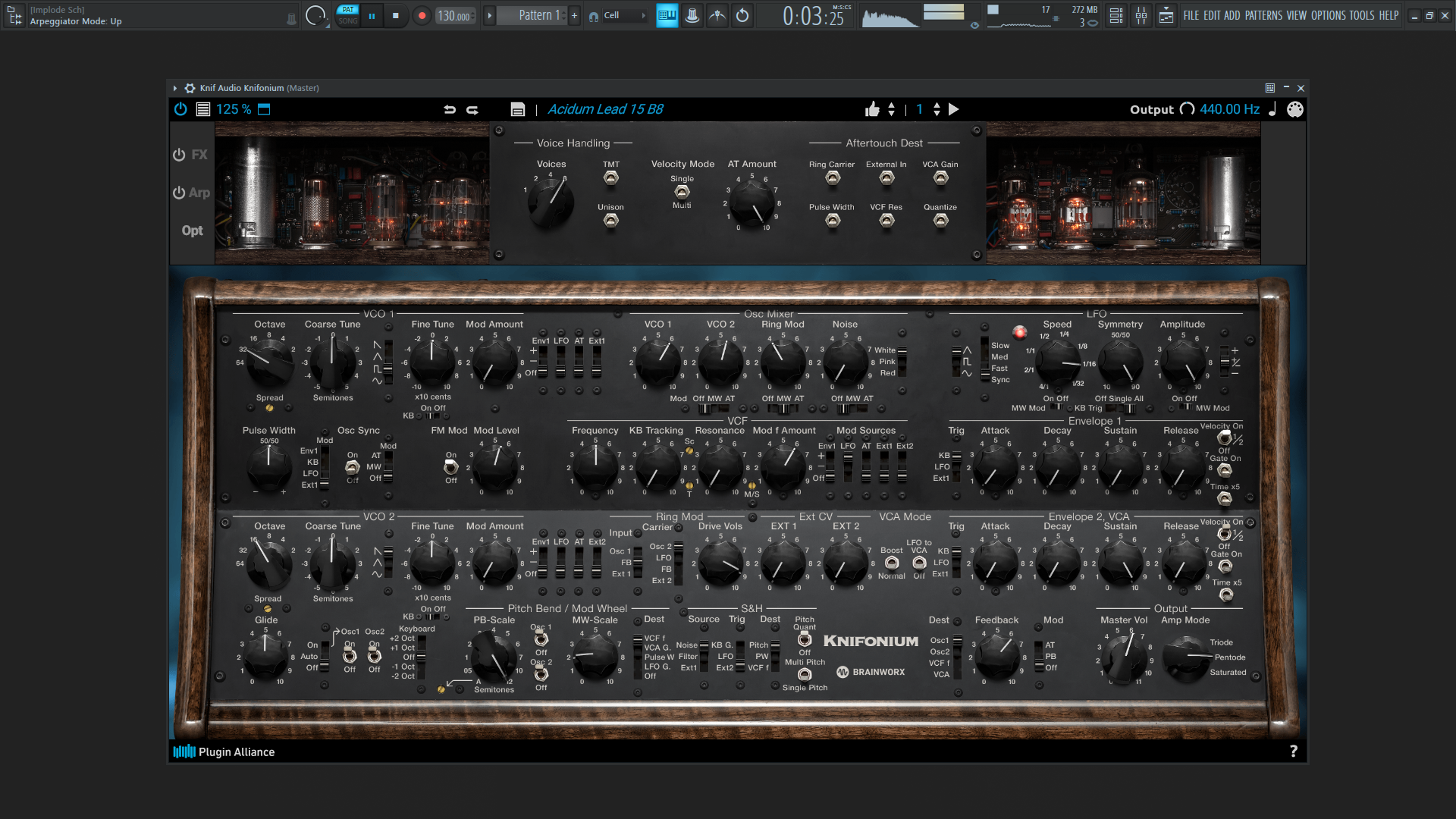The image size is (1456, 819).
Task: Click the note icon beside tuning
Action: click(1272, 109)
